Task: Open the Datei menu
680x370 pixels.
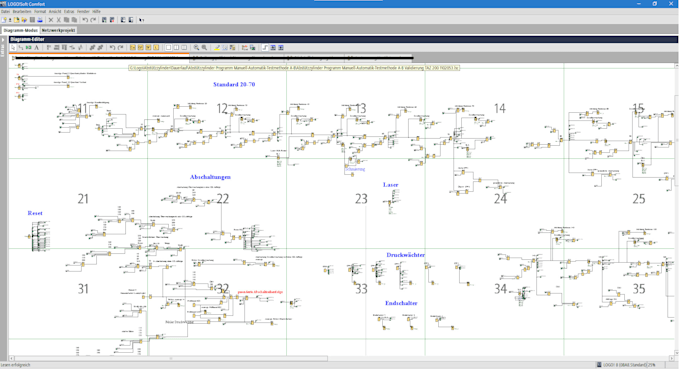Action: pyautogui.click(x=5, y=12)
